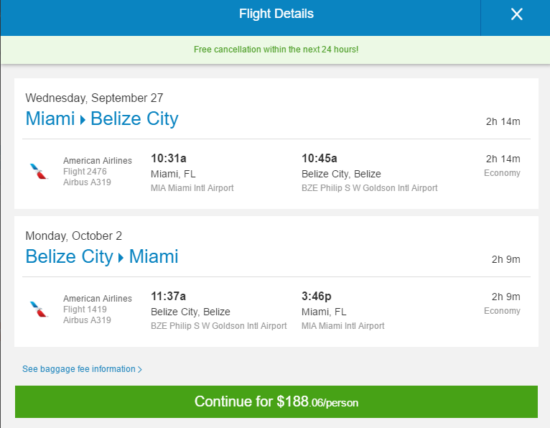The width and height of the screenshot is (550, 428).
Task: Click the Free cancellation within 24 hours banner
Action: [276, 49]
